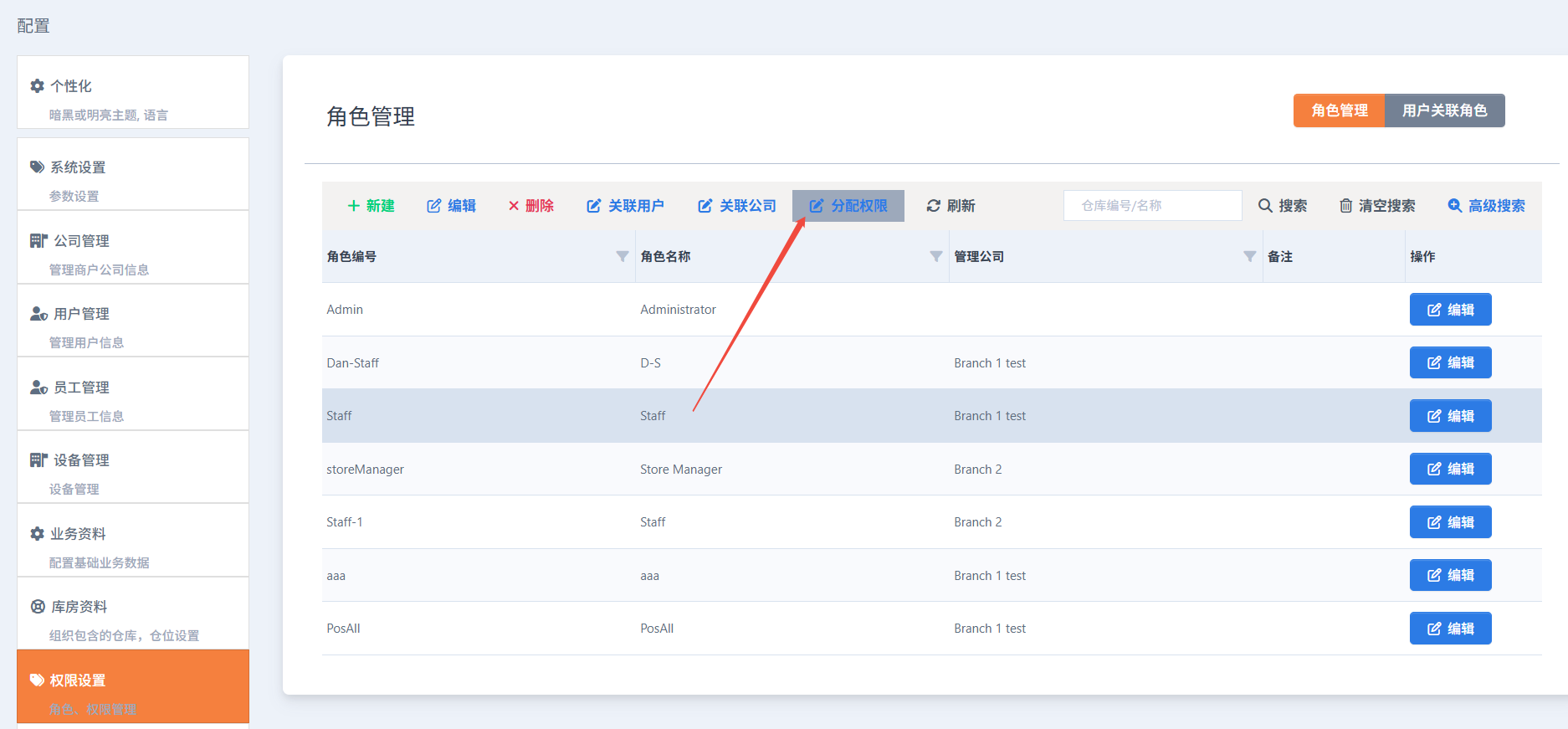Open 高级搜索 advanced search
This screenshot has width=1568, height=729.
[x=1487, y=206]
